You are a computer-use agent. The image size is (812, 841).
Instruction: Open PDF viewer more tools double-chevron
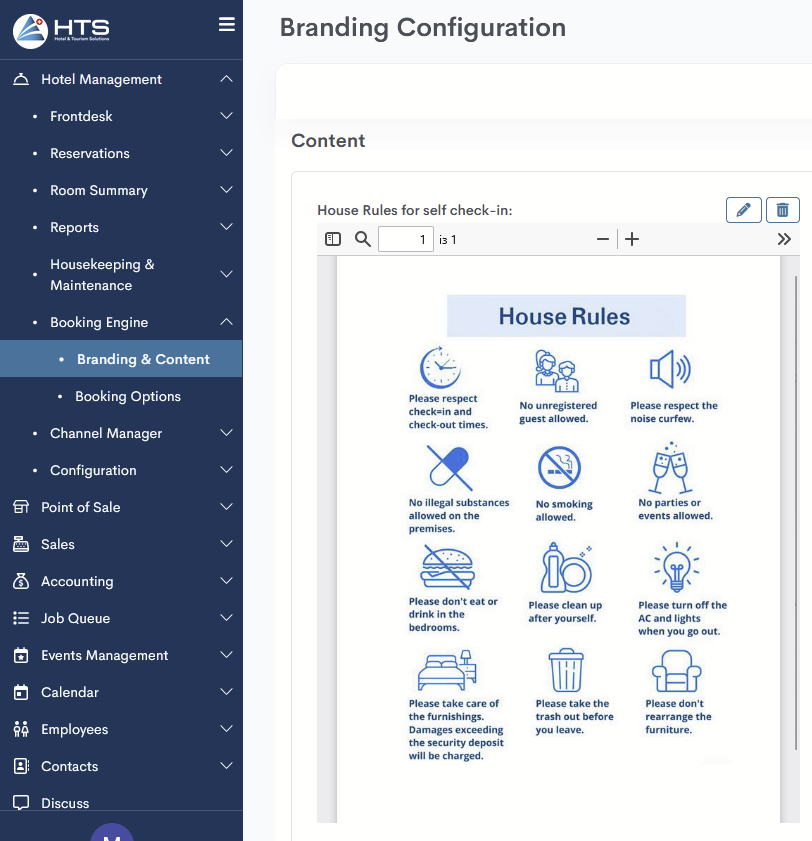[784, 239]
